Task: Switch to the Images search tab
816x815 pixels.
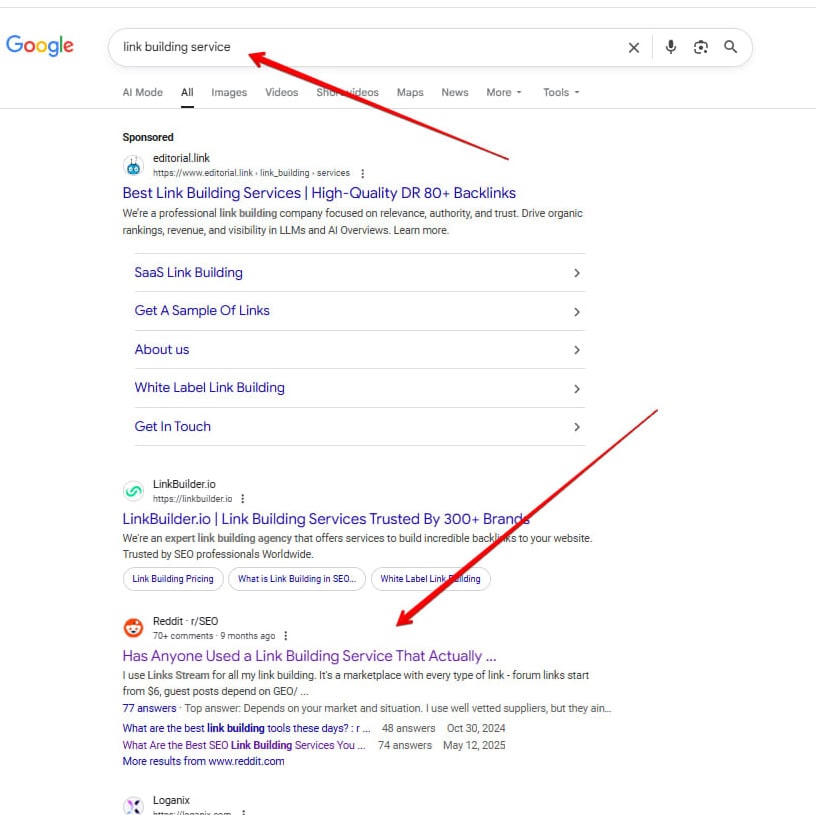Action: (x=229, y=92)
